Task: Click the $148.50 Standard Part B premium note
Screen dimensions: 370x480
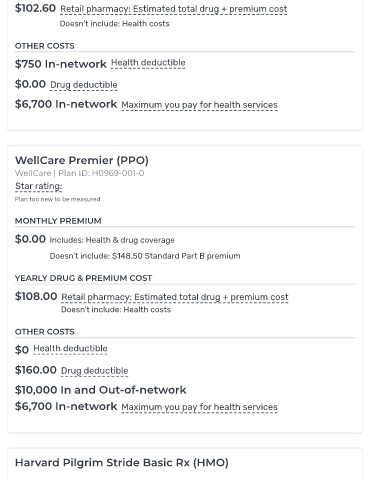Action: point(145,256)
